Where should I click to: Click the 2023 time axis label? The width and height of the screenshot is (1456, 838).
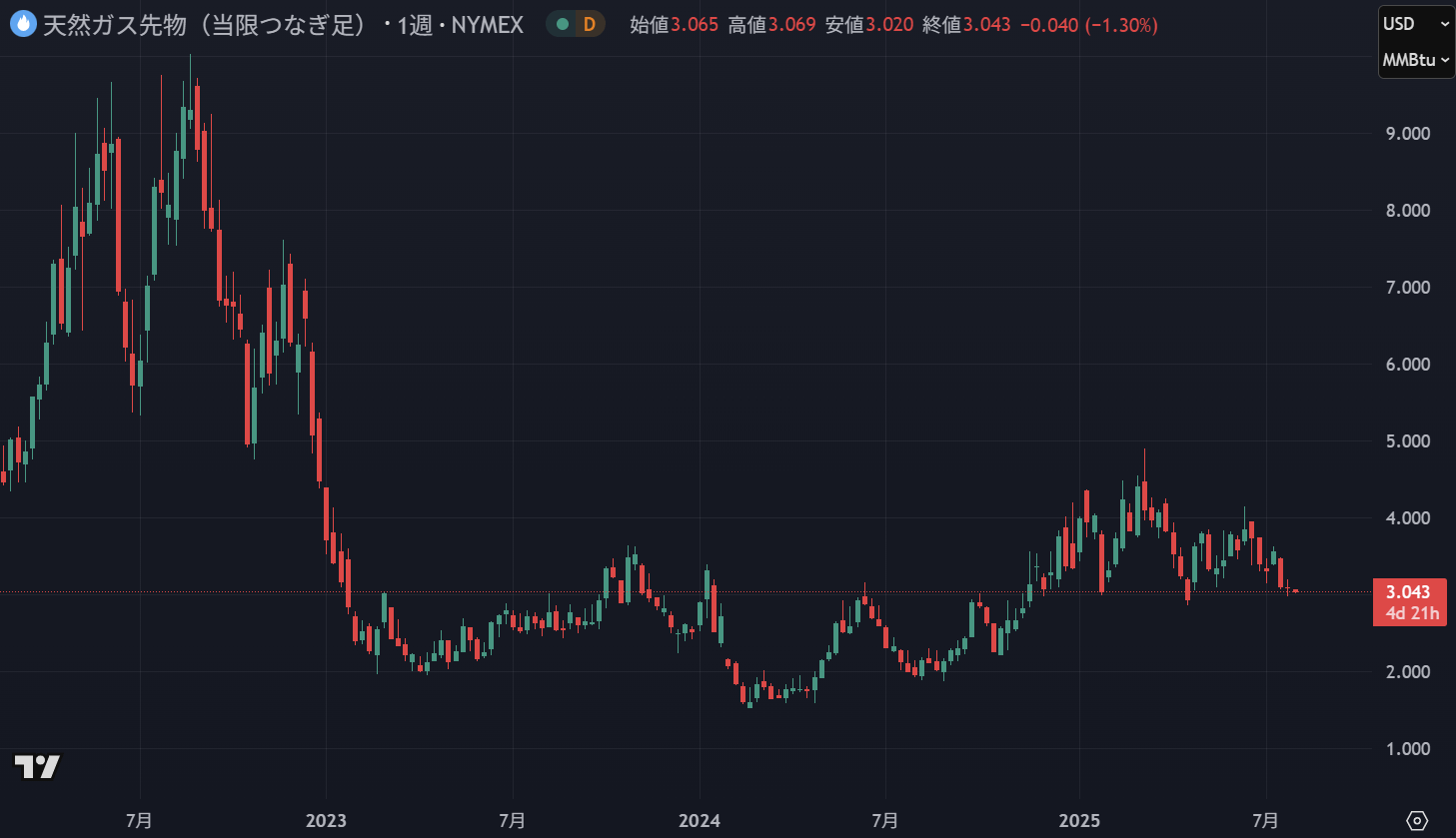click(326, 821)
